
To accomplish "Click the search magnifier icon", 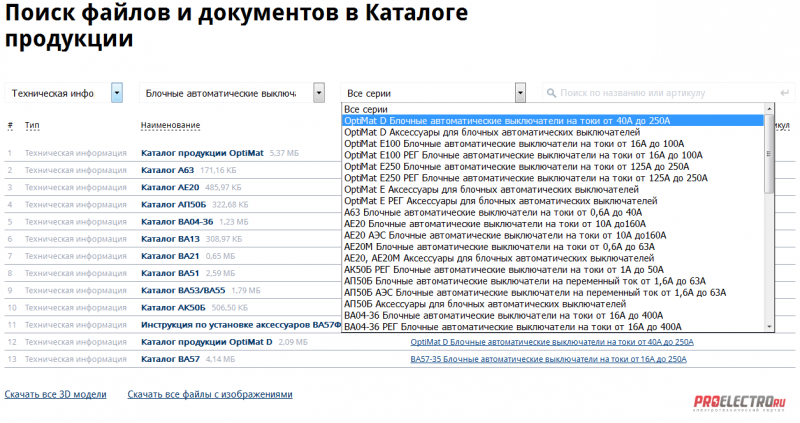I will [x=551, y=93].
